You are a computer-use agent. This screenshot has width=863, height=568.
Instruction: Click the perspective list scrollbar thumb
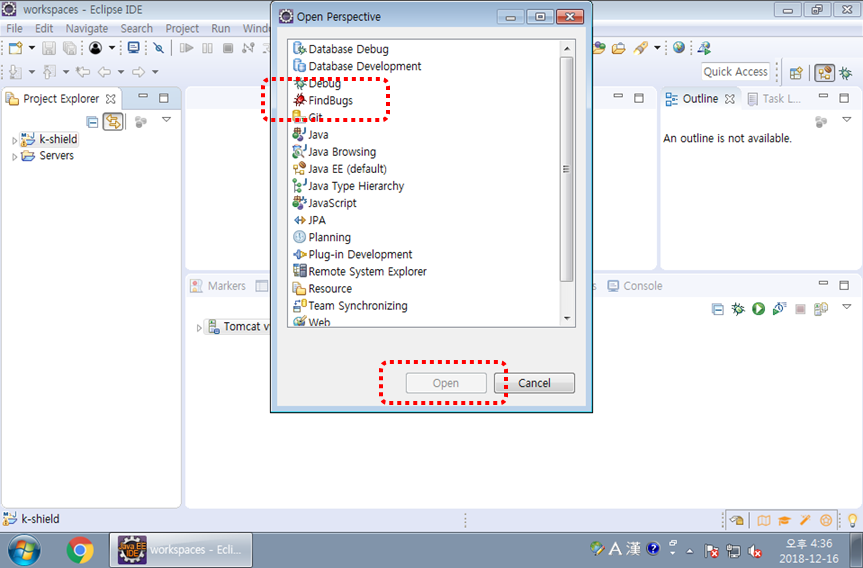[x=566, y=168]
